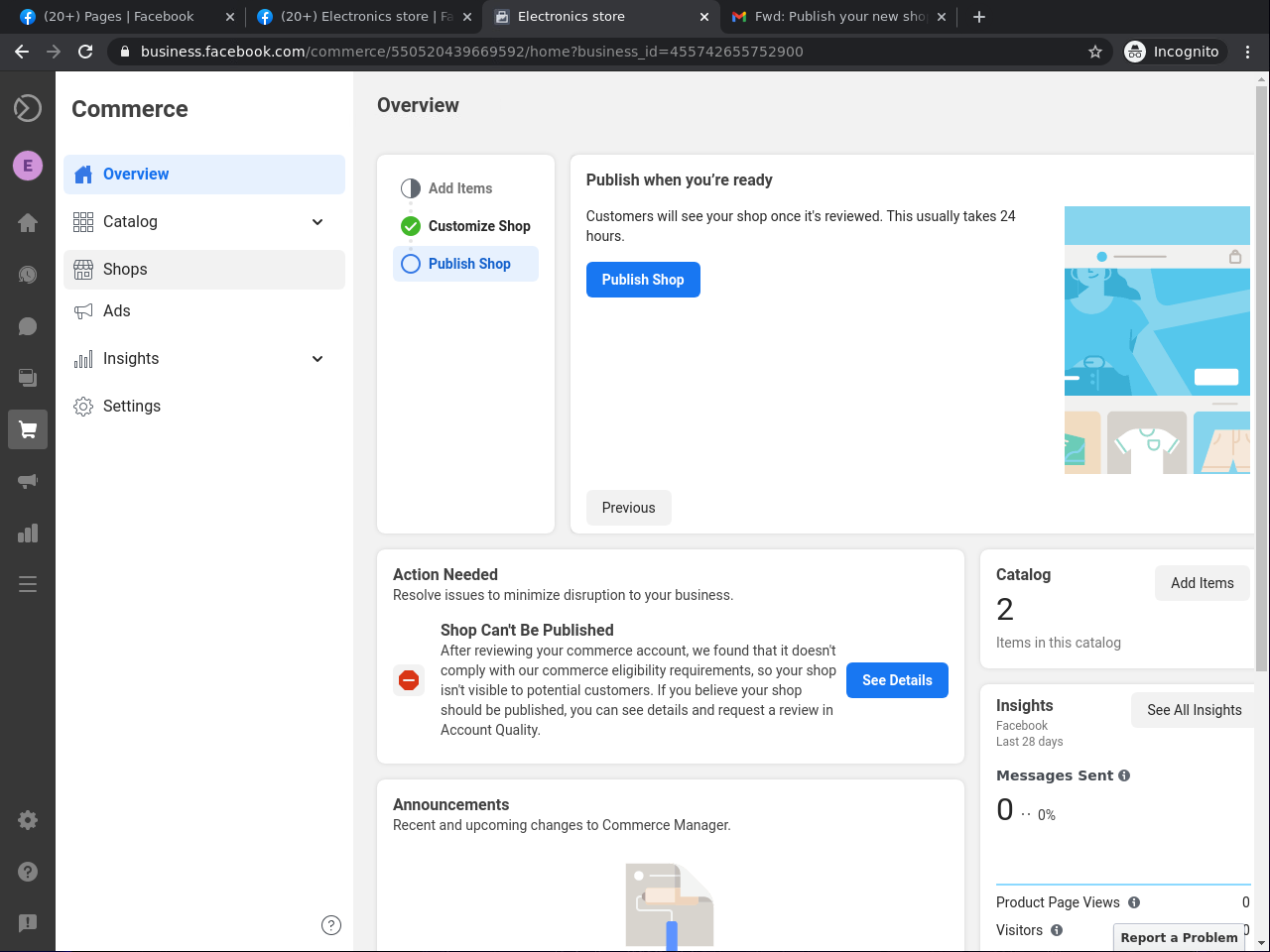1270x952 pixels.
Task: Click the gear settings icon at bottom left
Action: pyautogui.click(x=28, y=820)
